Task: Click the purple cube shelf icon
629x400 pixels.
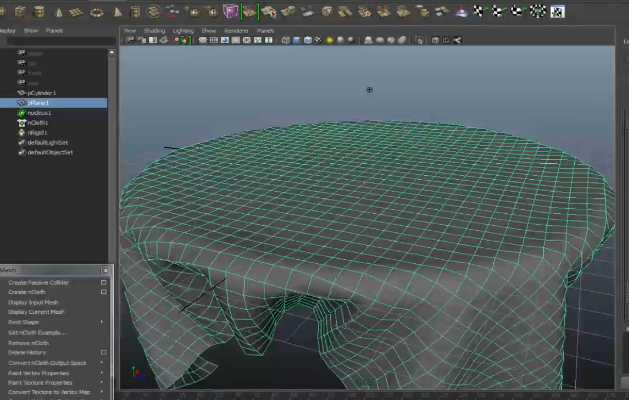Action: [231, 12]
